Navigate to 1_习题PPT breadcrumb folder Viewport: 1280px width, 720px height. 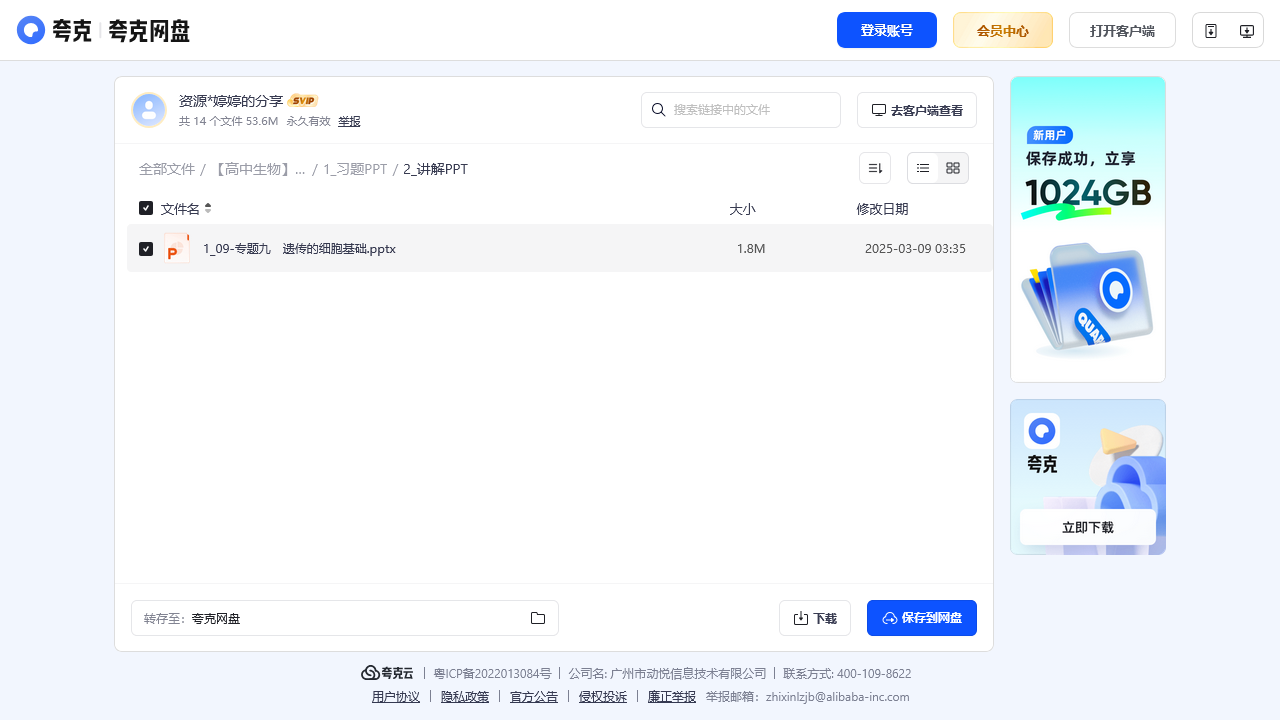tap(355, 169)
